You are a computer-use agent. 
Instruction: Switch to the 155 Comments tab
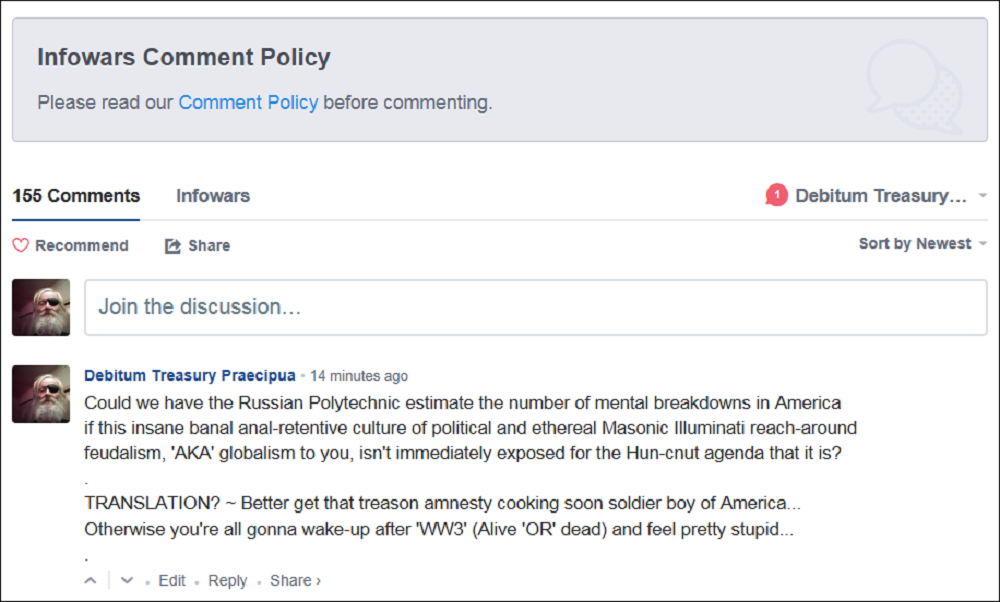[x=76, y=196]
